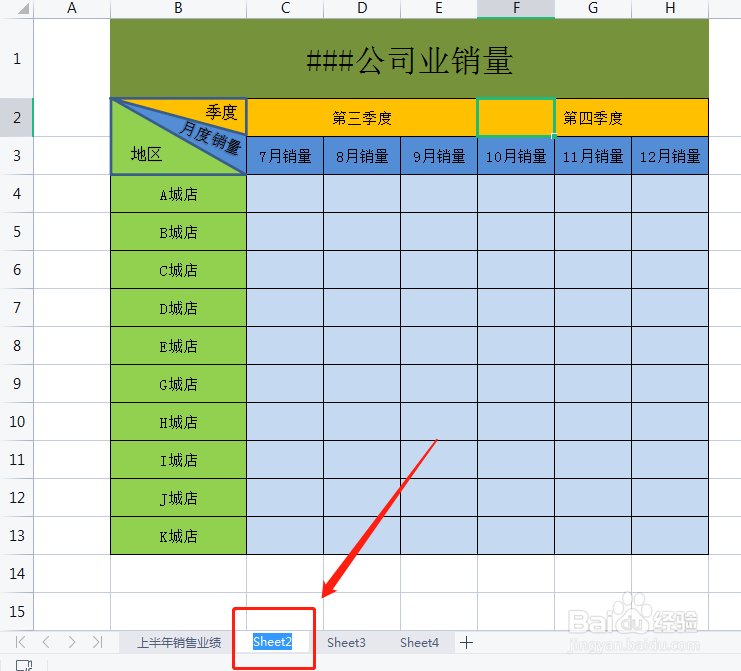This screenshot has width=741, height=671.
Task: Add a new sheet with plus icon
Action: pos(466,642)
